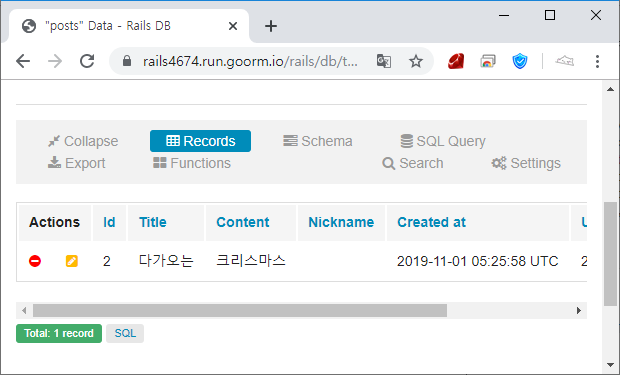Viewport: 620px width, 375px height.
Task: Click the vertical page scrollbar thumb
Action: pos(611,254)
